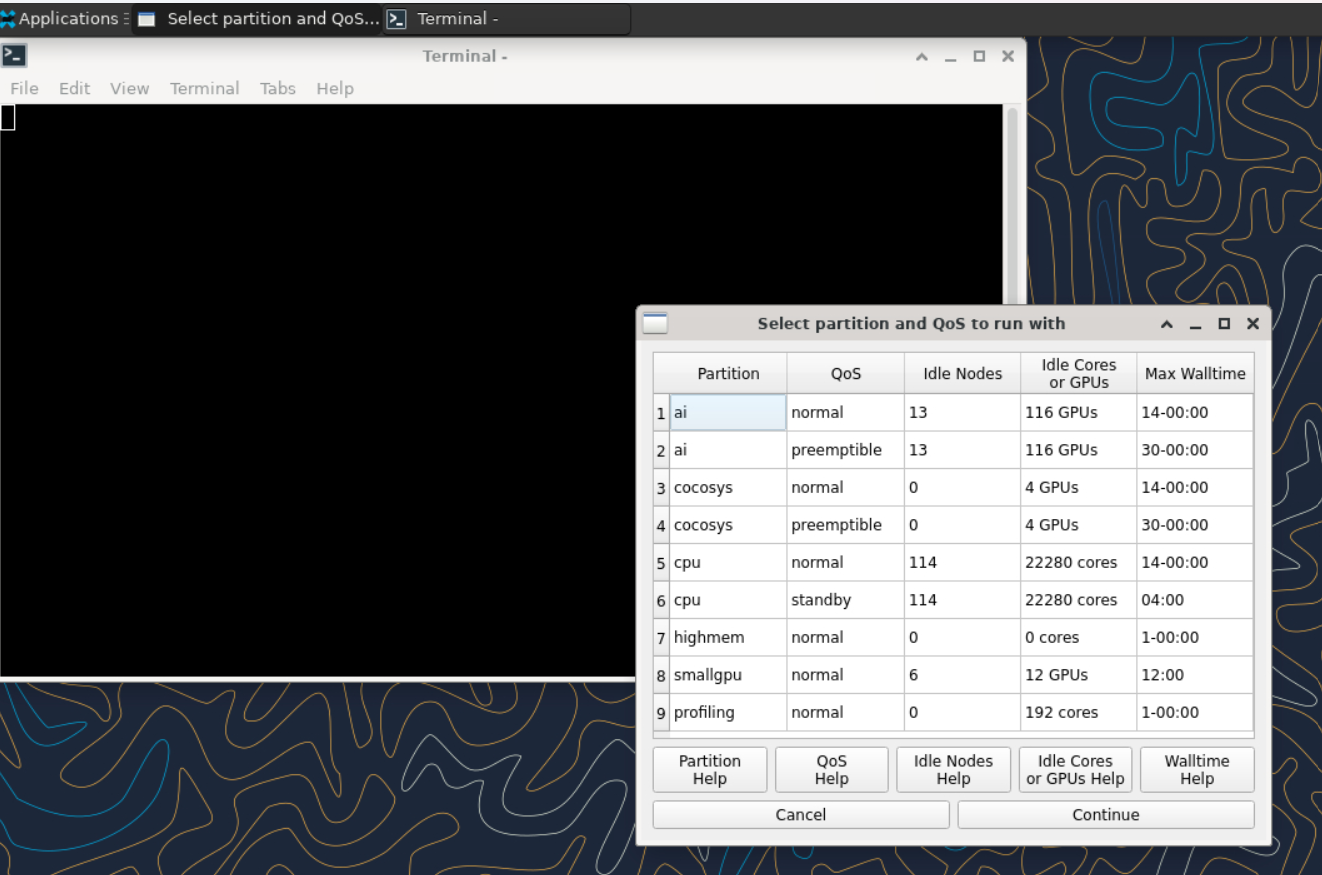Image resolution: width=1322 pixels, height=875 pixels.
Task: Select the 'highmem' partition cell
Action: click(728, 637)
